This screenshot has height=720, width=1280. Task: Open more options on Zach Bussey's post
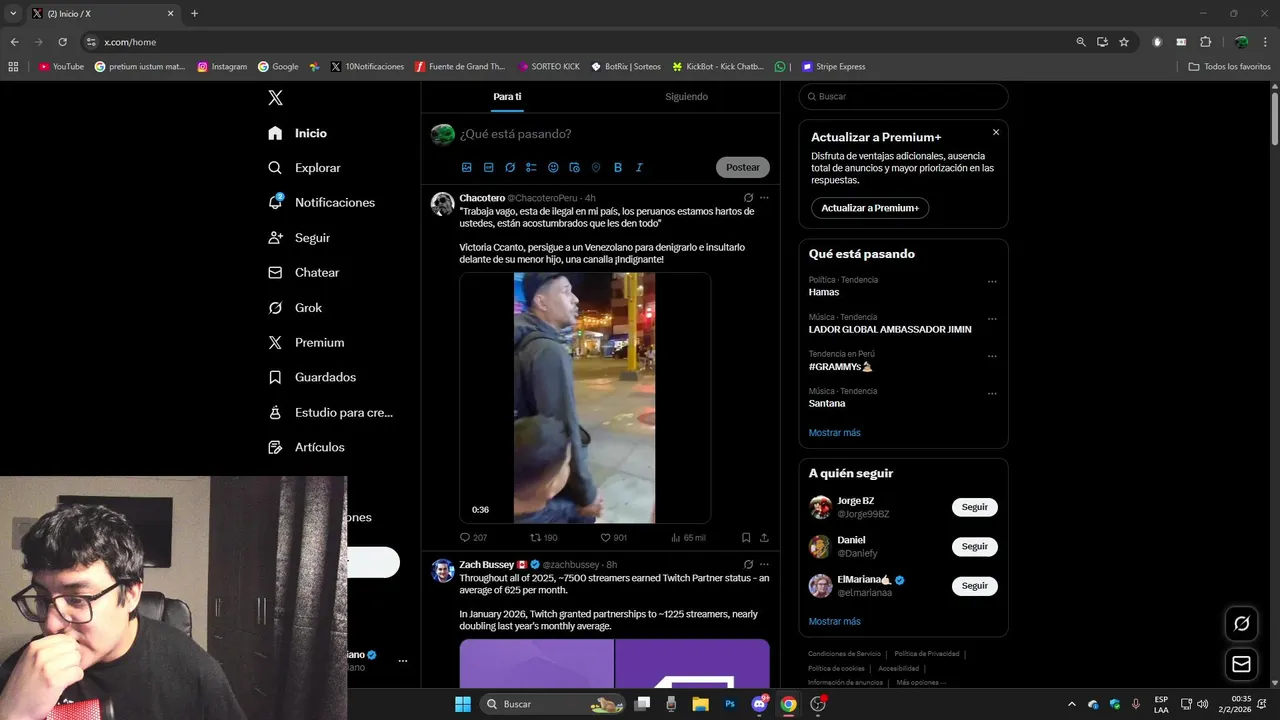click(x=764, y=564)
